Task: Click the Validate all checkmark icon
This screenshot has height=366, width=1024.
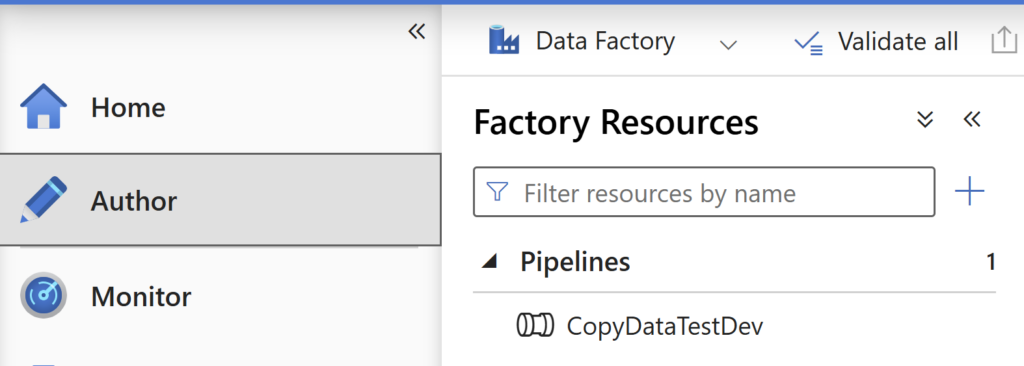Action: point(808,43)
